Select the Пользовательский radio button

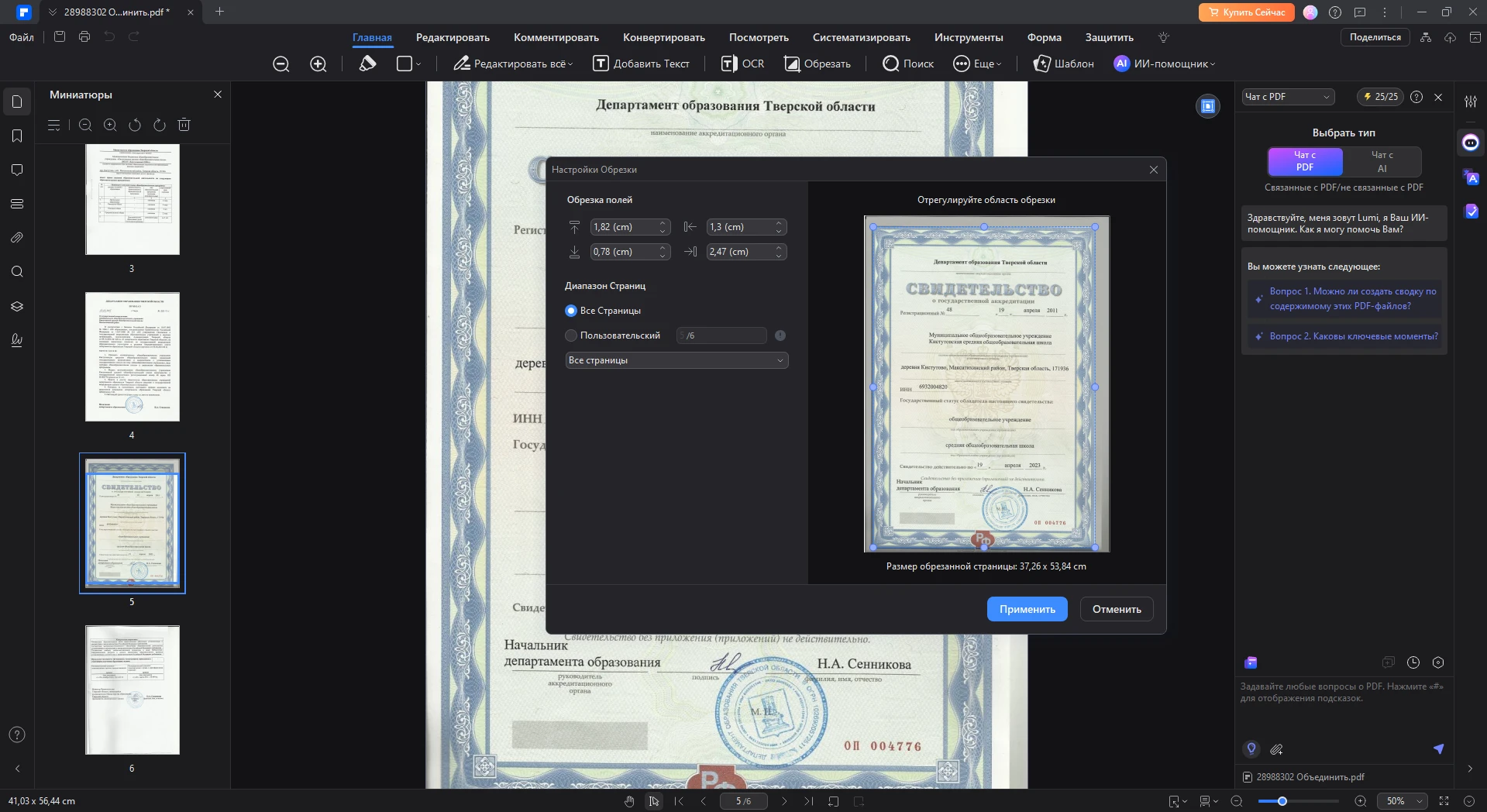click(x=571, y=335)
